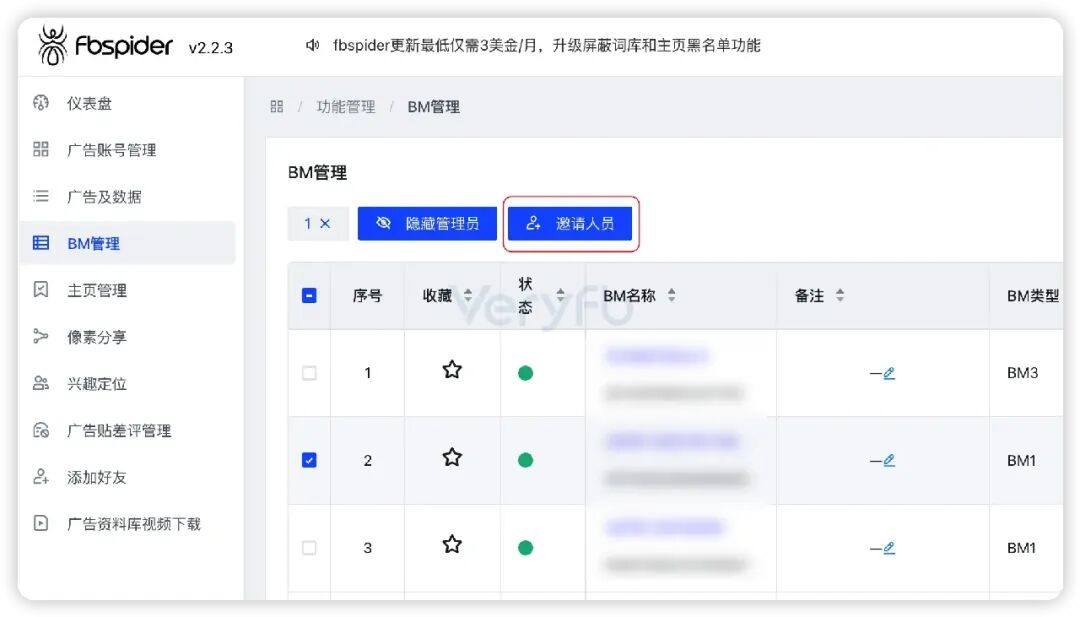
Task: Click the 隐藏管理员 hide admin button
Action: (x=428, y=223)
